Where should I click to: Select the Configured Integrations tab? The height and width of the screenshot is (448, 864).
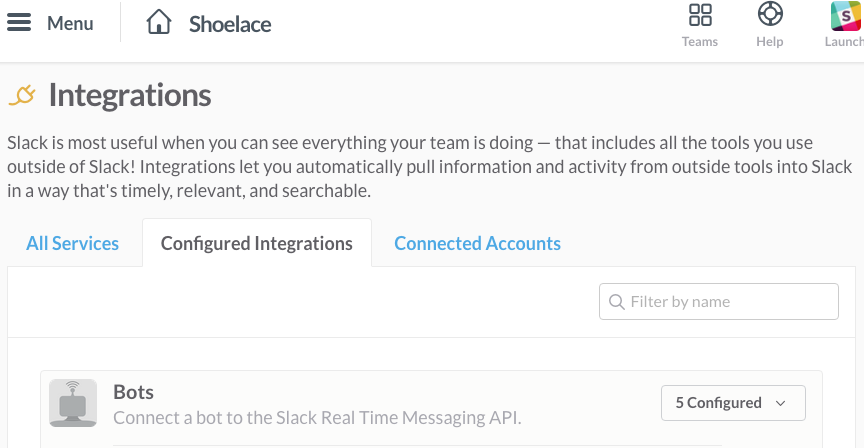point(257,243)
